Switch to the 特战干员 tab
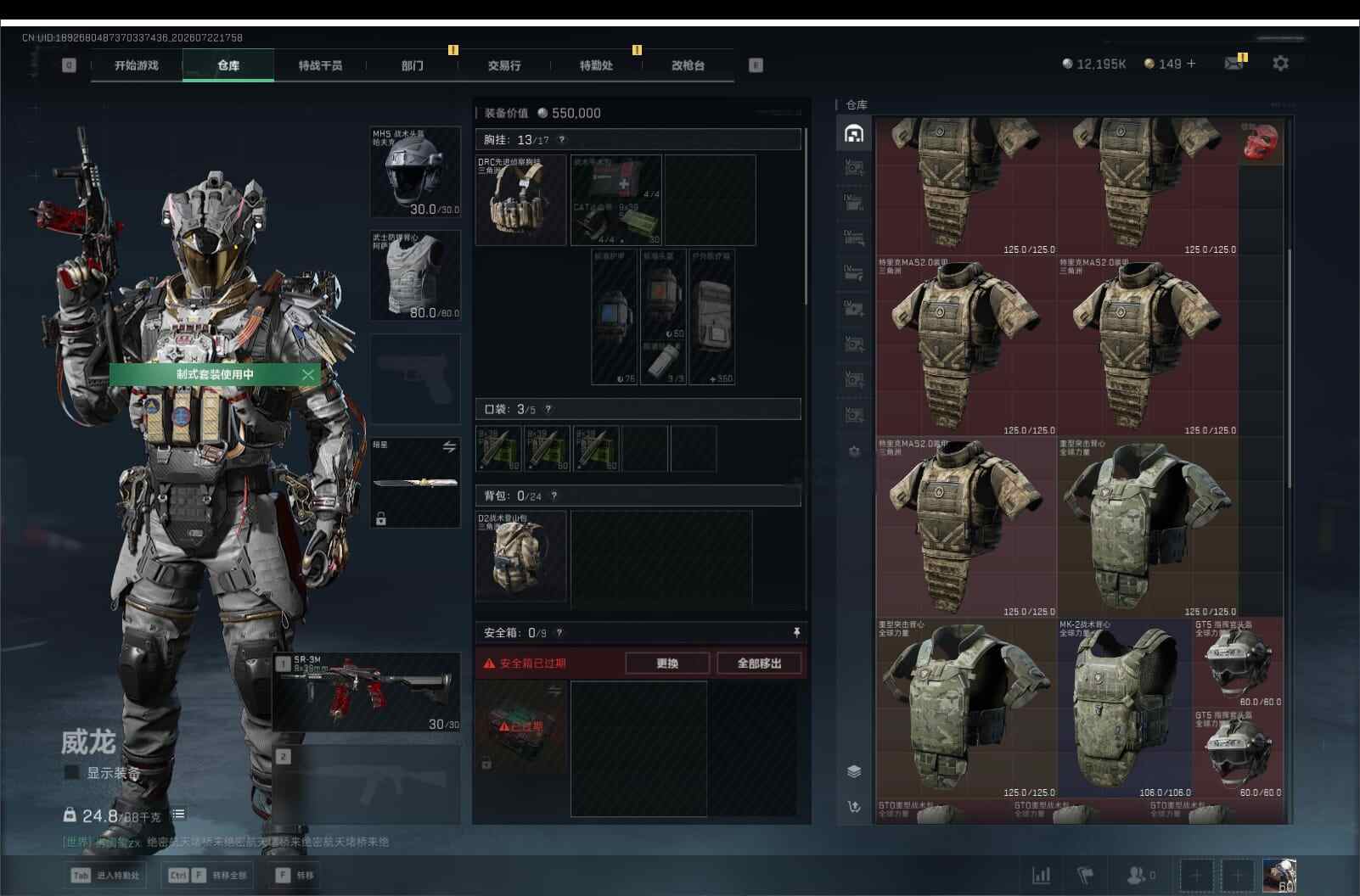Image resolution: width=1360 pixels, height=896 pixels. [x=320, y=65]
